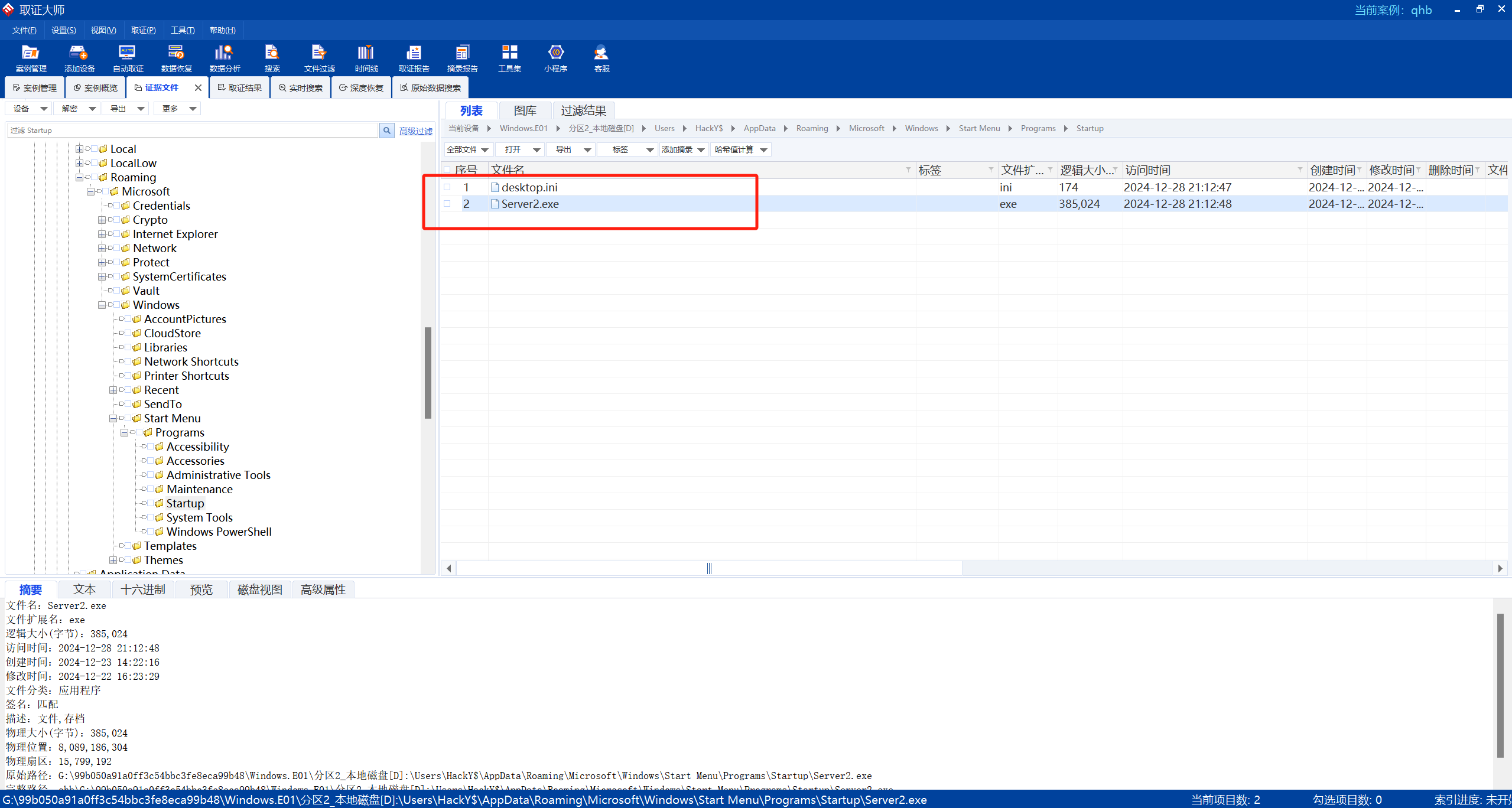The height and width of the screenshot is (808, 1512).
Task: Tick the desktop.ini row checkbox
Action: click(447, 187)
